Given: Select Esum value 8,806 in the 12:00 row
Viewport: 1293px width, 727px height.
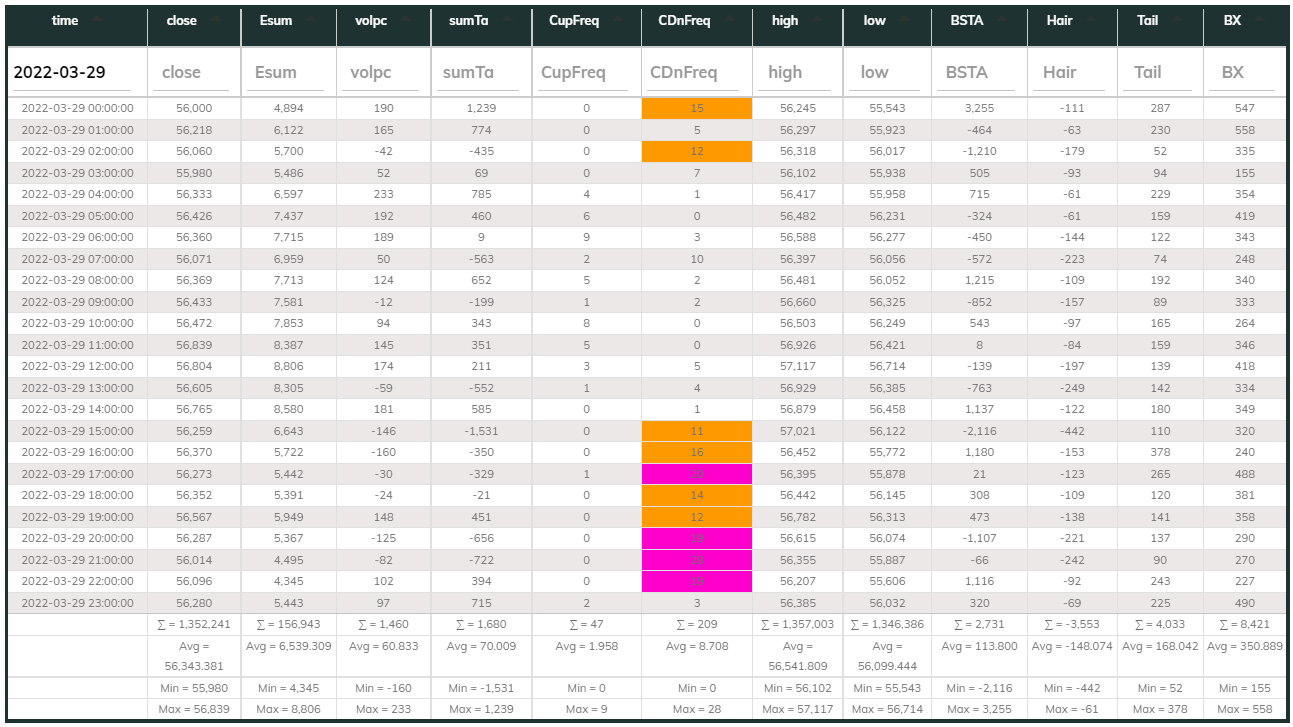Looking at the screenshot, I should click(x=288, y=366).
